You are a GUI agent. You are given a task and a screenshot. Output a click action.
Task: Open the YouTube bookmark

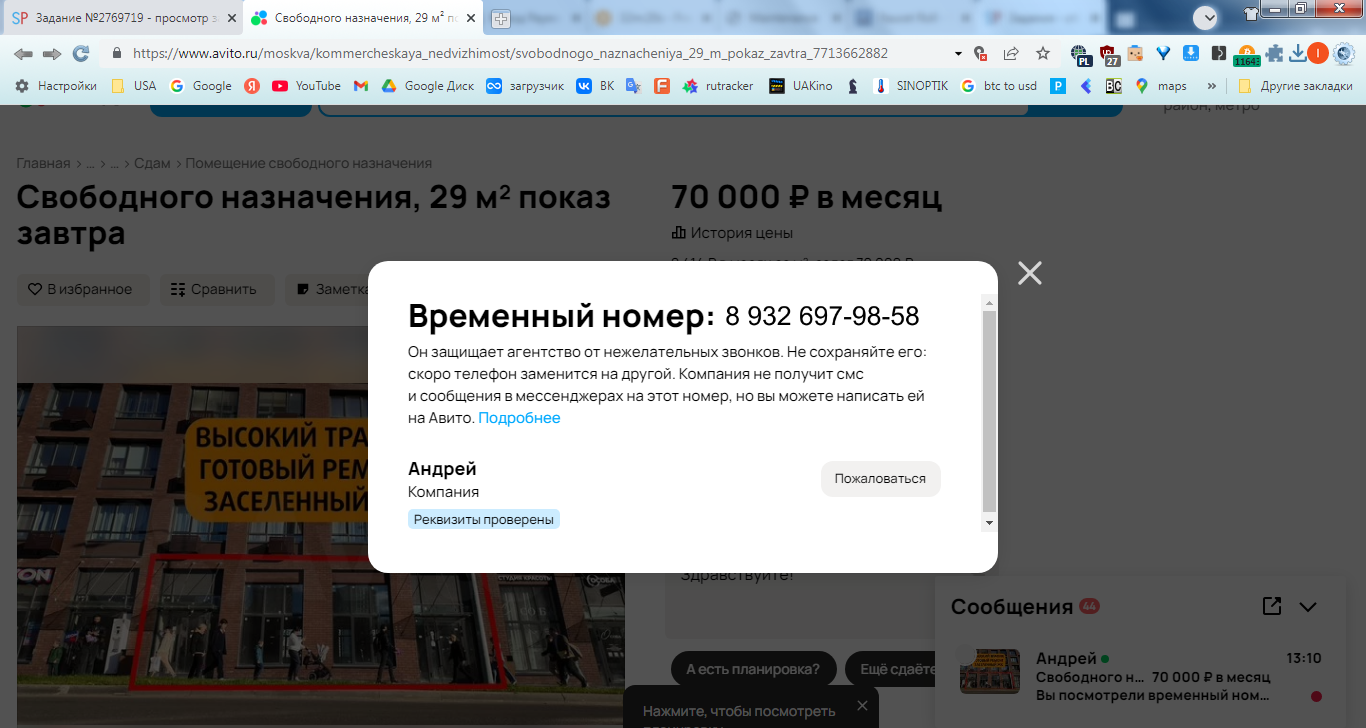click(306, 86)
